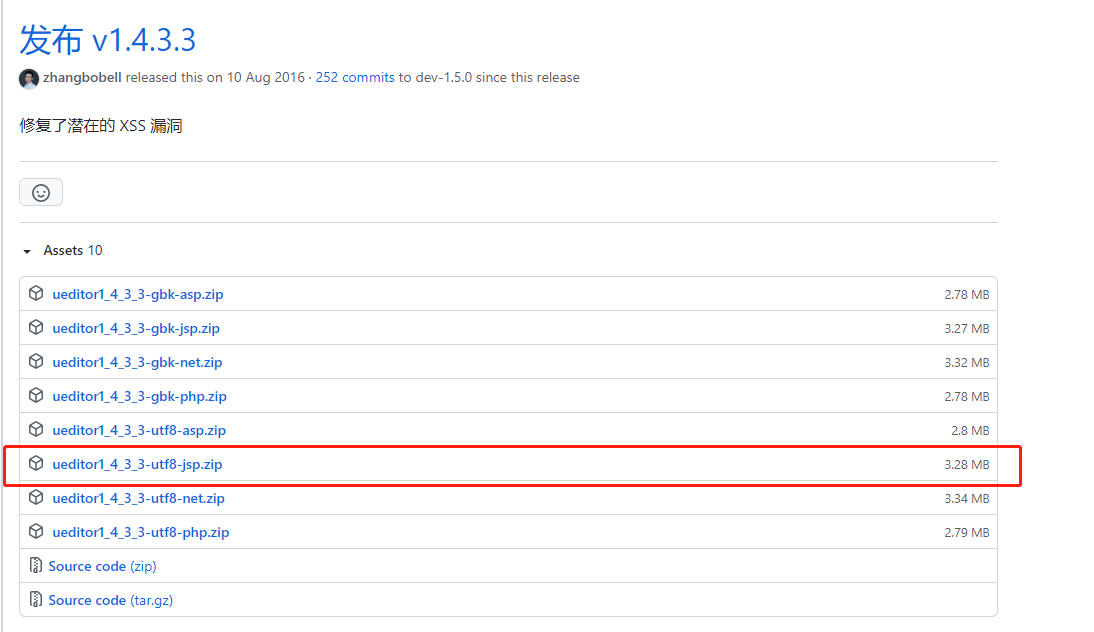Select the 3.28 MB size text
Image resolution: width=1094 pixels, height=632 pixels.
click(x=966, y=465)
